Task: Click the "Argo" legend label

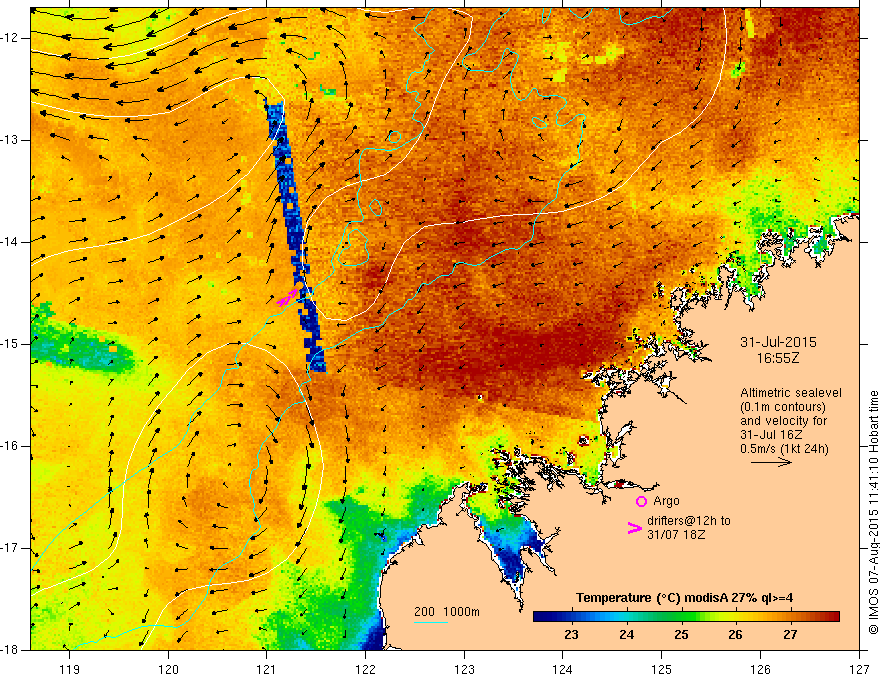Action: pos(666,501)
